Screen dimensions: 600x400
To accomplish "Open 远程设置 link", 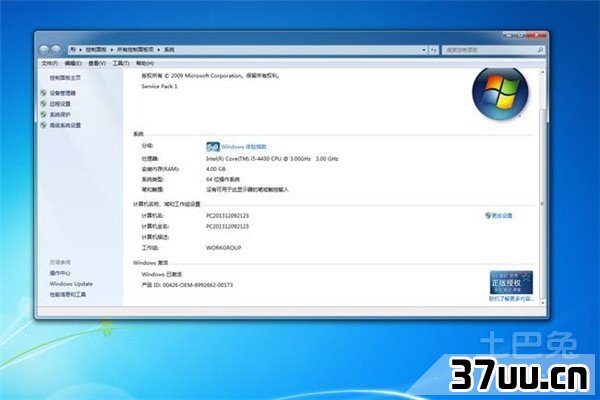I will pos(60,104).
